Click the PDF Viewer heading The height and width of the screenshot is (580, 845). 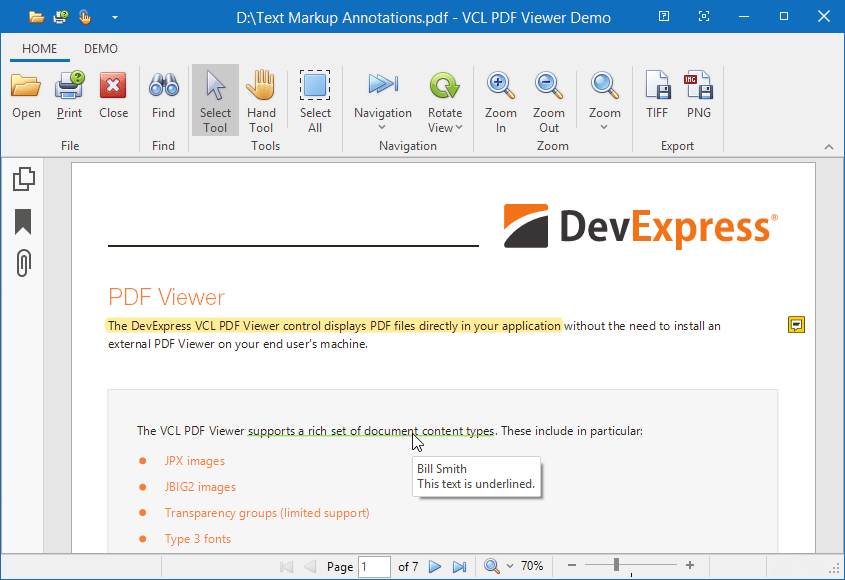click(x=167, y=297)
